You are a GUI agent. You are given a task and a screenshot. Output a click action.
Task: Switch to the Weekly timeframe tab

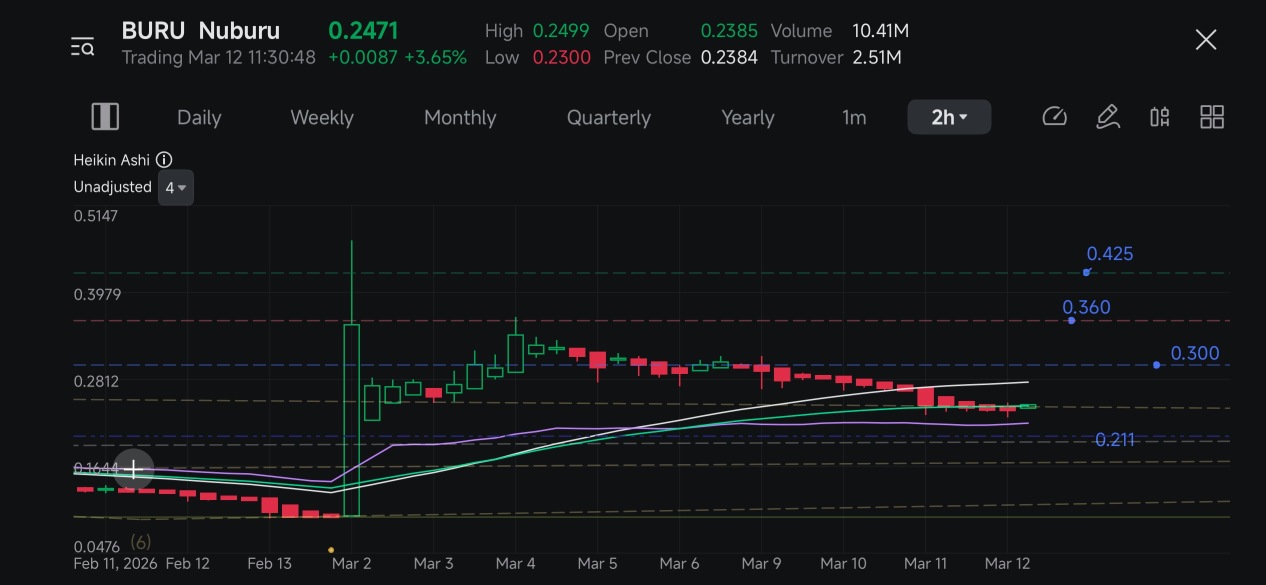(x=322, y=117)
